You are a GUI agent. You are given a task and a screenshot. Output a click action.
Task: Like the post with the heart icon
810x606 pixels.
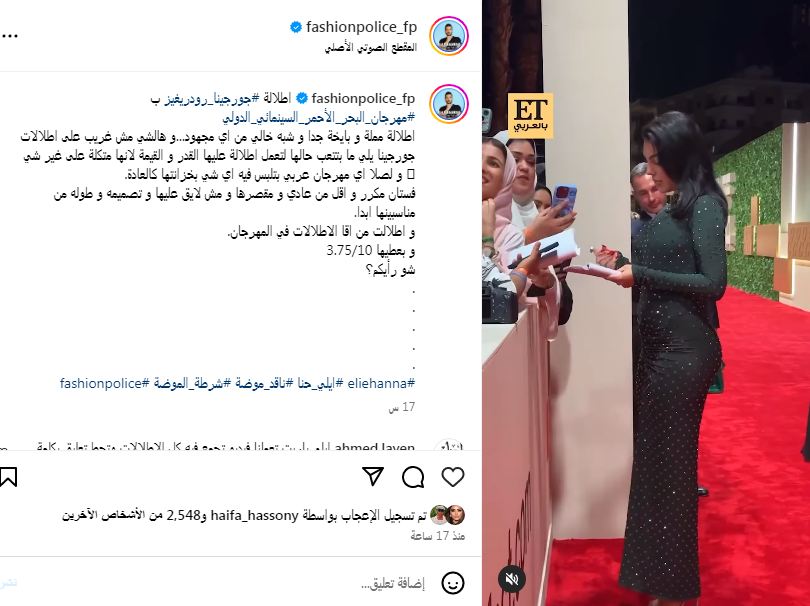453,477
